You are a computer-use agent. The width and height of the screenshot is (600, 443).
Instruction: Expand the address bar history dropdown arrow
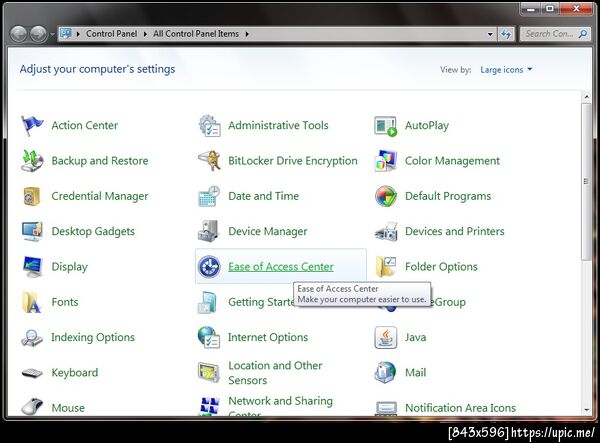coord(490,34)
